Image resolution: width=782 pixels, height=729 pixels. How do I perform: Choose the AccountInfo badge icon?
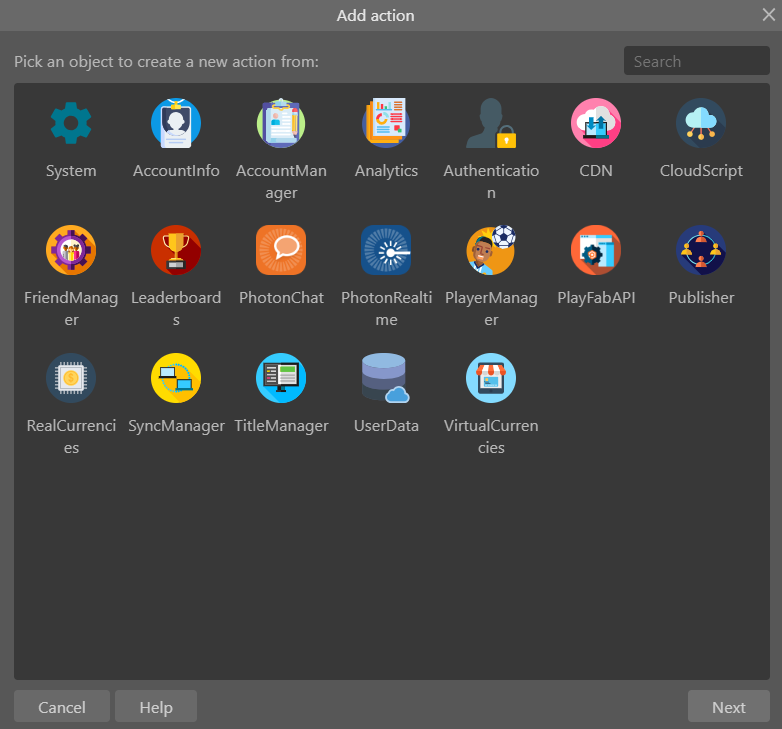176,123
